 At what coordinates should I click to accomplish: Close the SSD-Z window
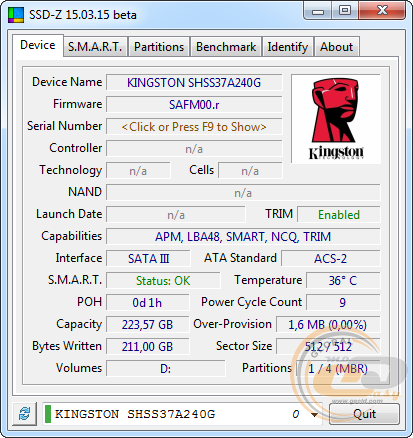click(382, 11)
